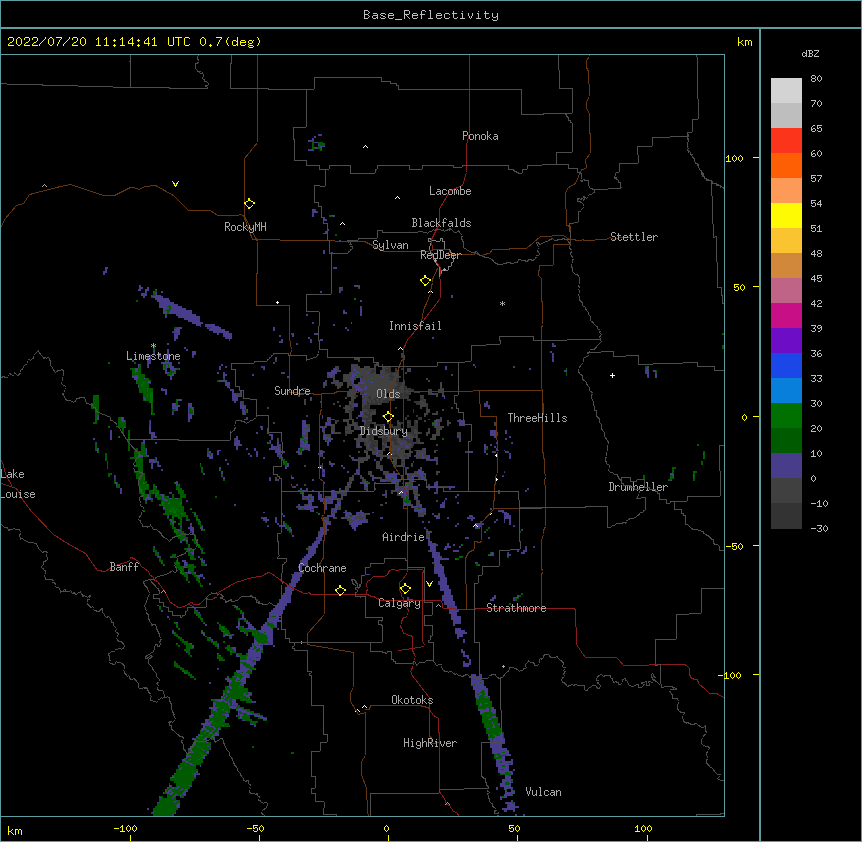The width and height of the screenshot is (862, 842).
Task: Click the 30–33 dBZ light blue swatch
Action: pyautogui.click(x=786, y=391)
